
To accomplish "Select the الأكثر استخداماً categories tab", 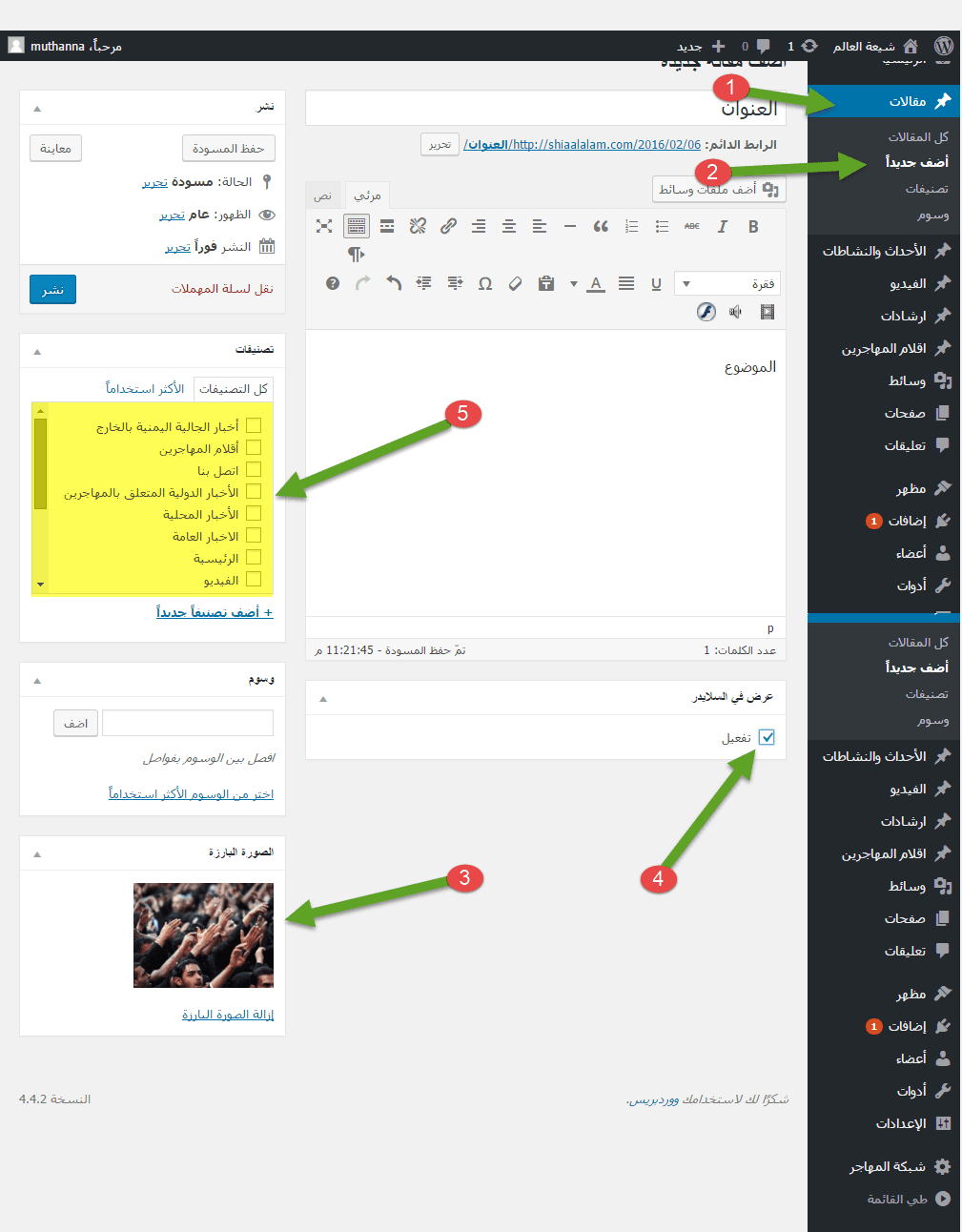I will tap(145, 388).
